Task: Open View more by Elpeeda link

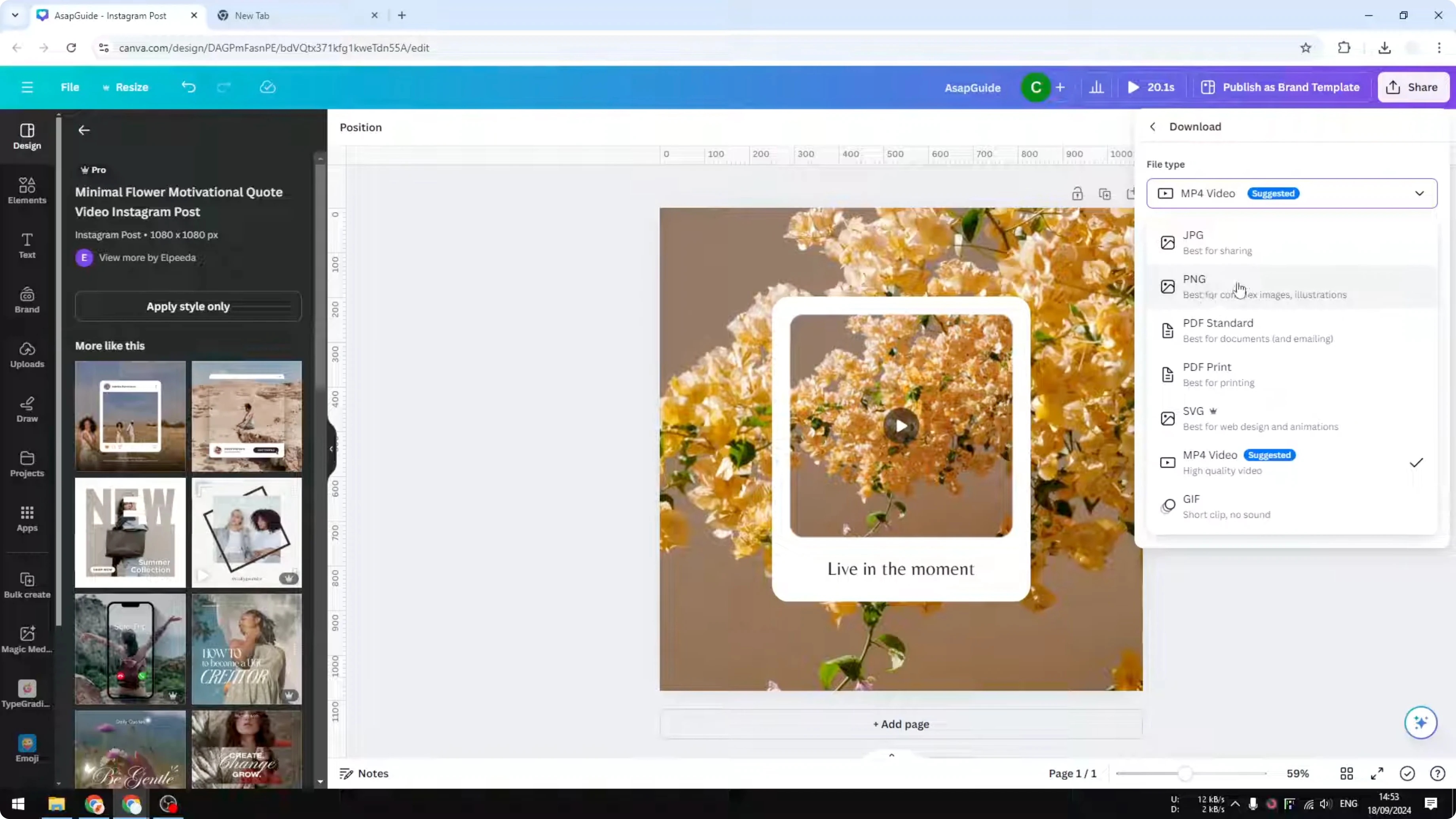Action: click(147, 257)
